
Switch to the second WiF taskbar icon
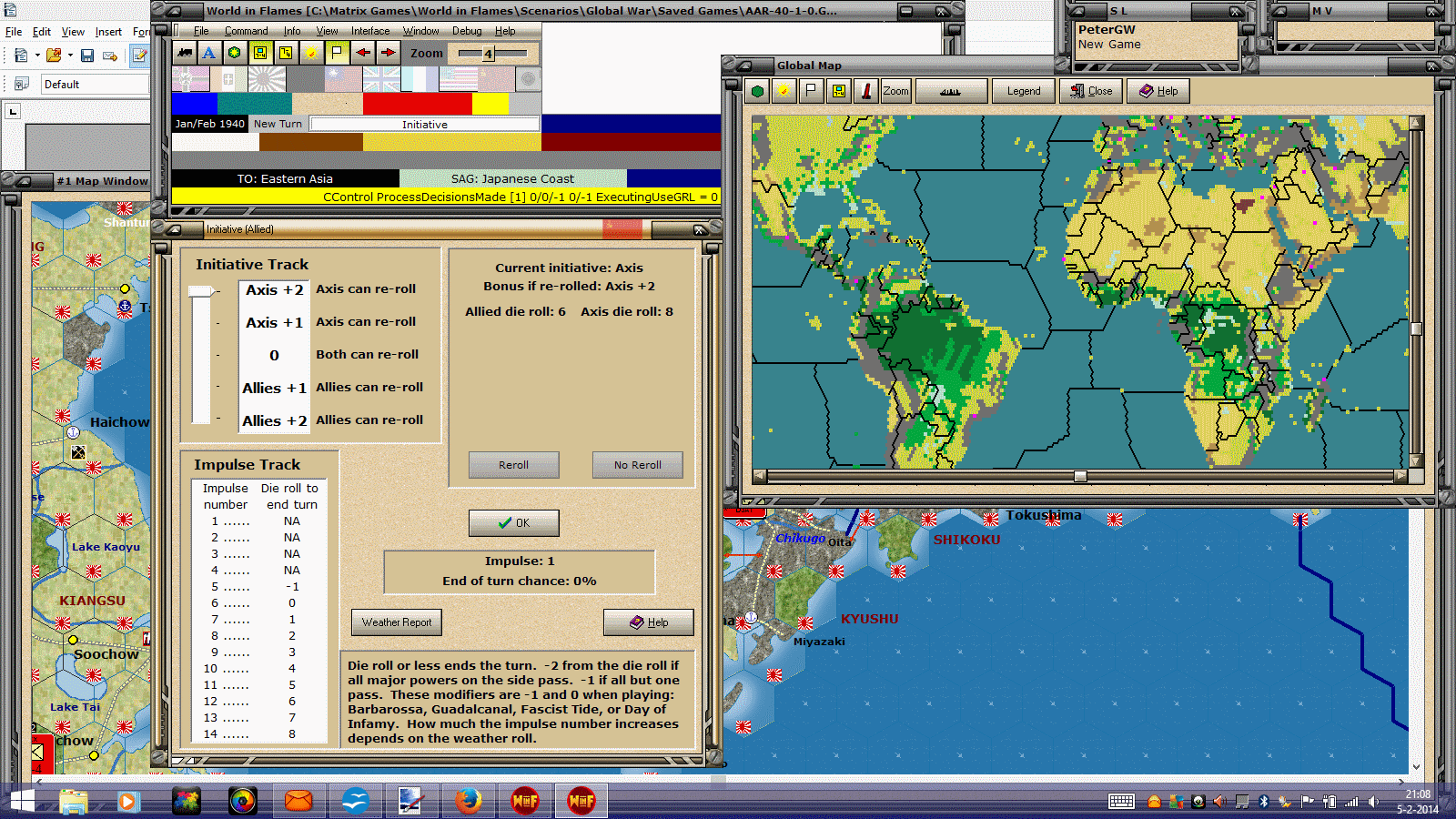(x=581, y=802)
